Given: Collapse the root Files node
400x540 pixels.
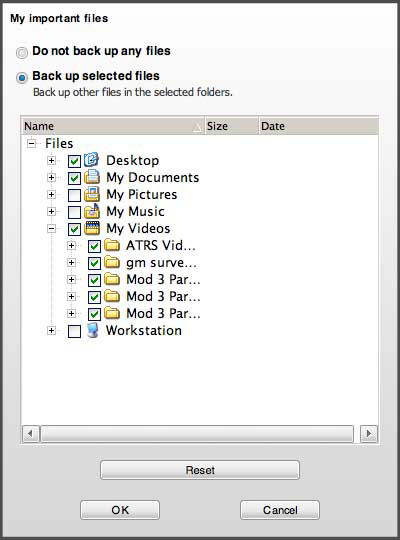Looking at the screenshot, I should click(x=31, y=143).
